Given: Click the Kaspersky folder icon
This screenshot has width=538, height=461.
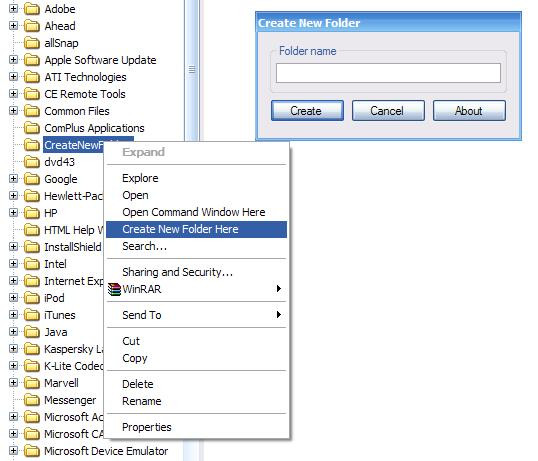Looking at the screenshot, I should 32,350.
